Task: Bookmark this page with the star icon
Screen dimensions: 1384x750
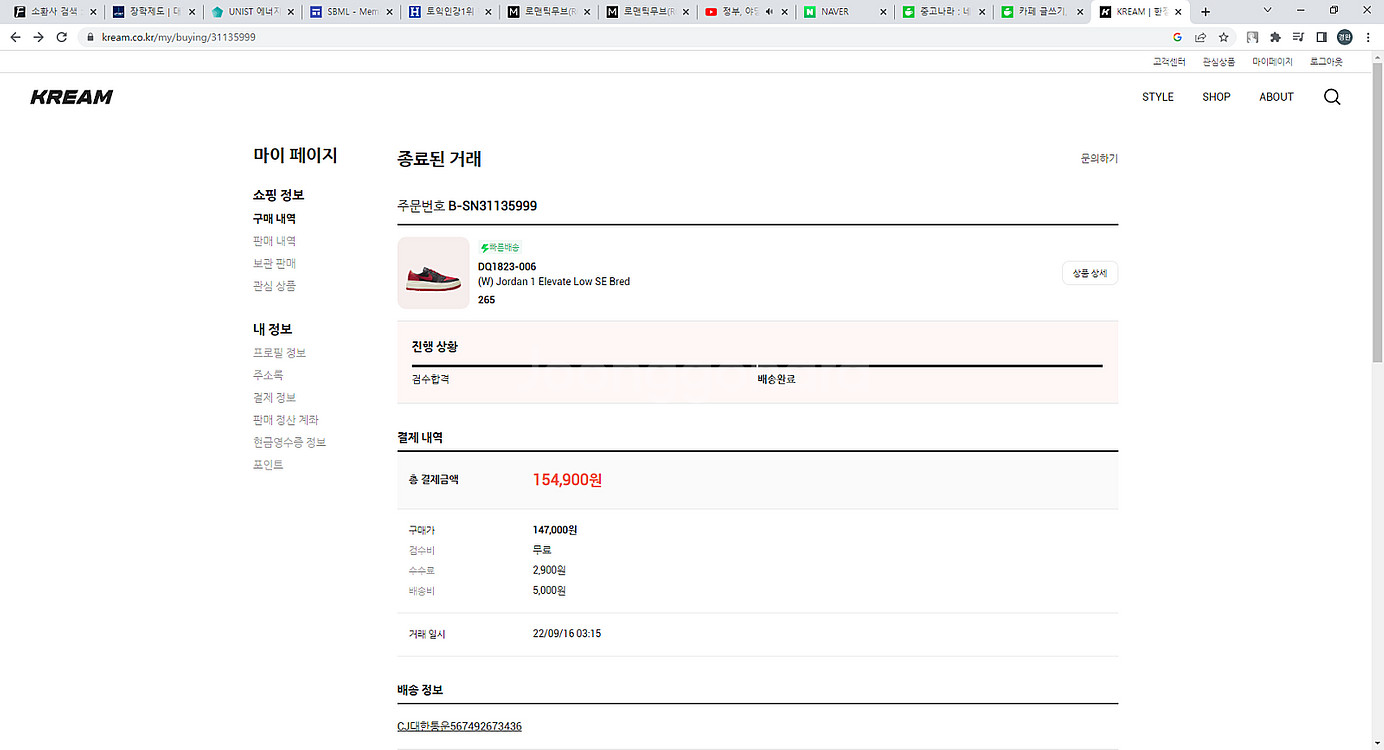Action: click(1223, 37)
